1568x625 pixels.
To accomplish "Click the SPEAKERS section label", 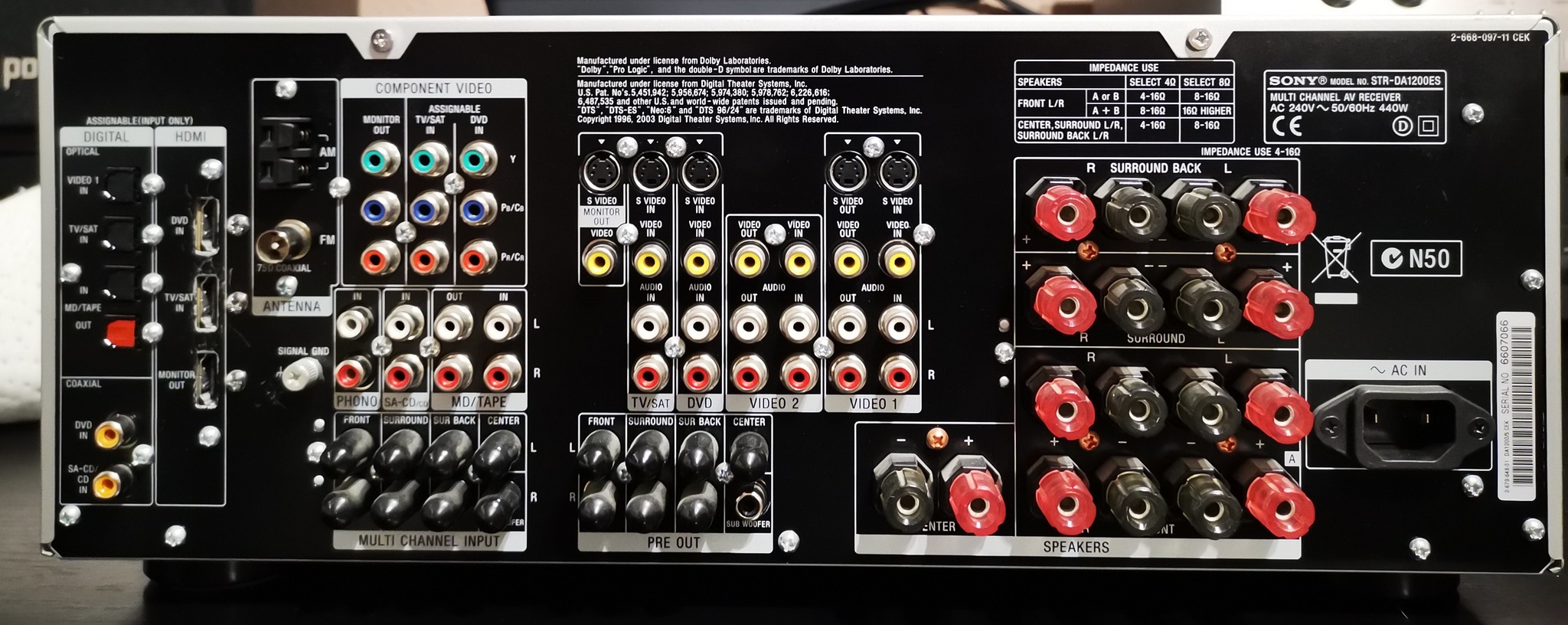I will [1076, 547].
